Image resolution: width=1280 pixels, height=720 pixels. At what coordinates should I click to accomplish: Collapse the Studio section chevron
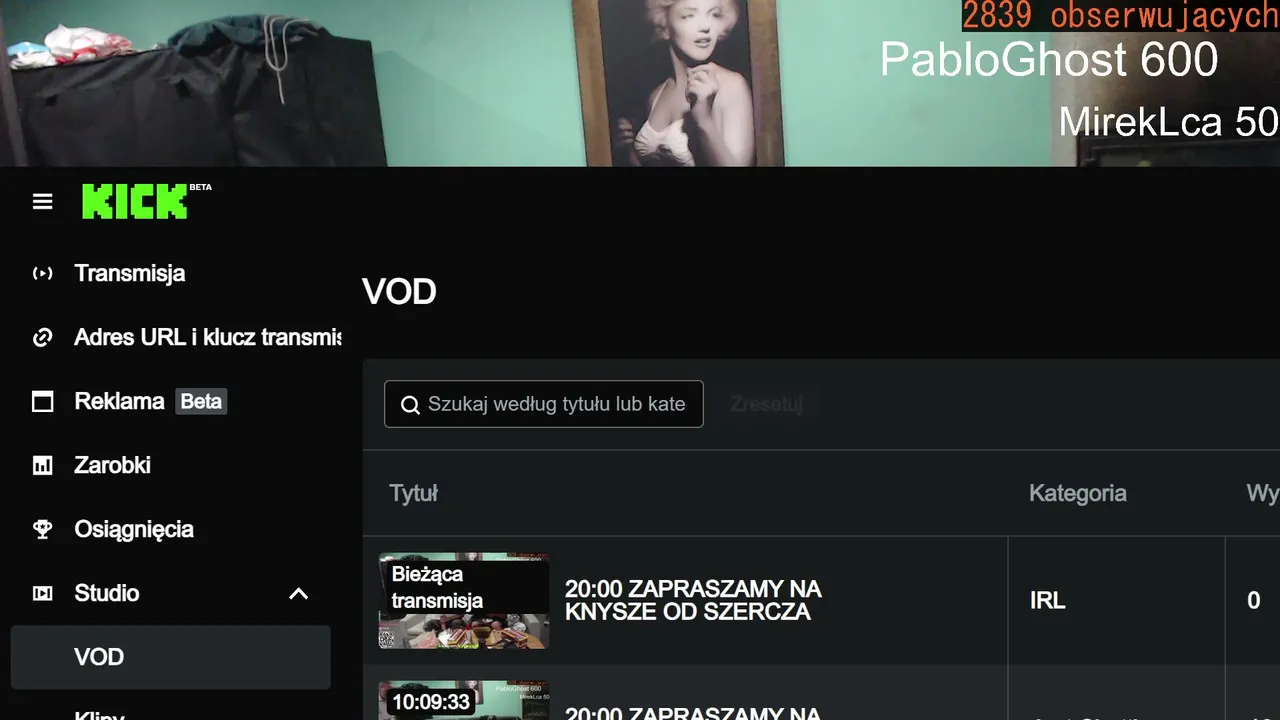(x=298, y=593)
